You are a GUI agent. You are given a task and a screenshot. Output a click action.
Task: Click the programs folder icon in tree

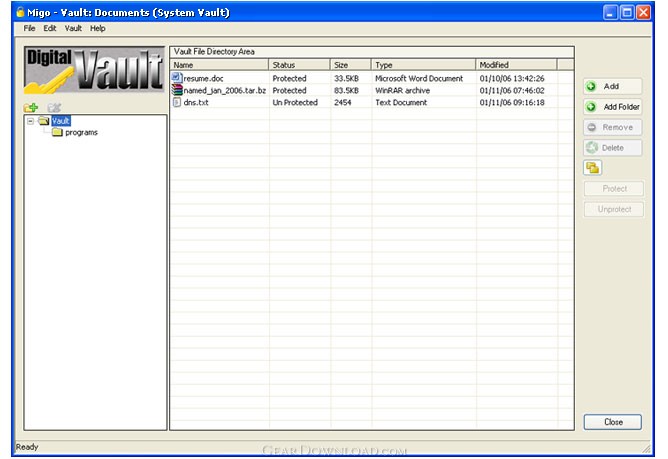[57, 133]
